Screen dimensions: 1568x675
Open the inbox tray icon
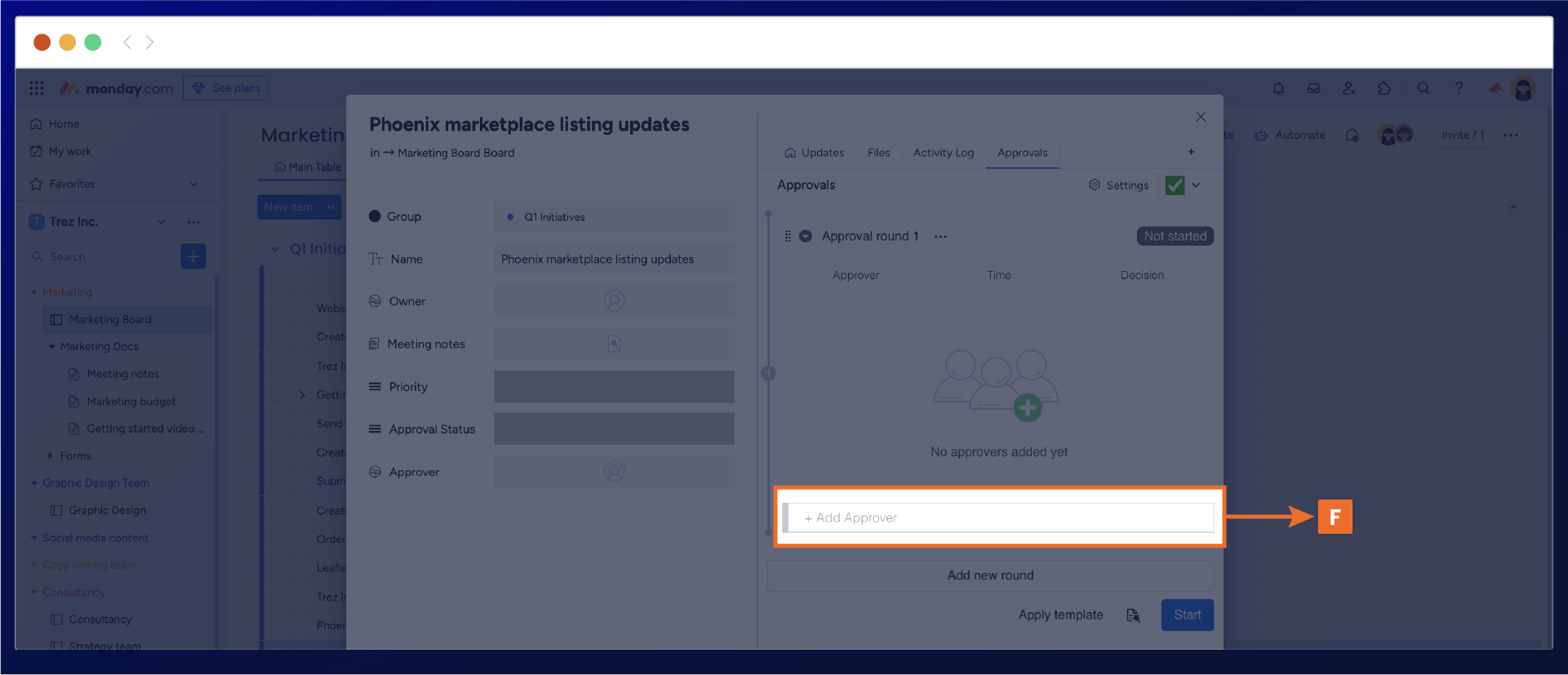1313,88
